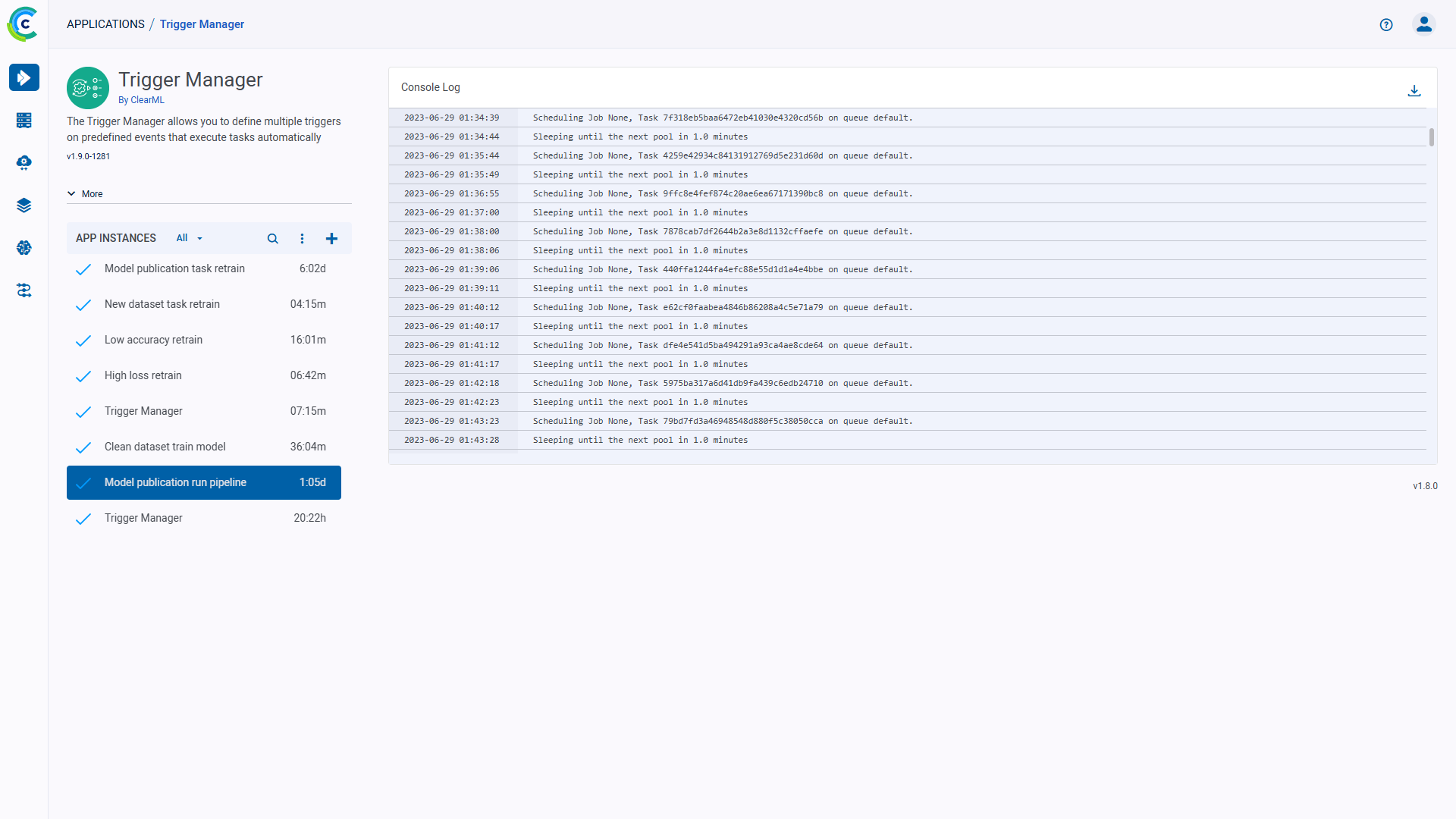1456x819 pixels.
Task: Click the console log vertical scrollbar
Action: click(1431, 137)
